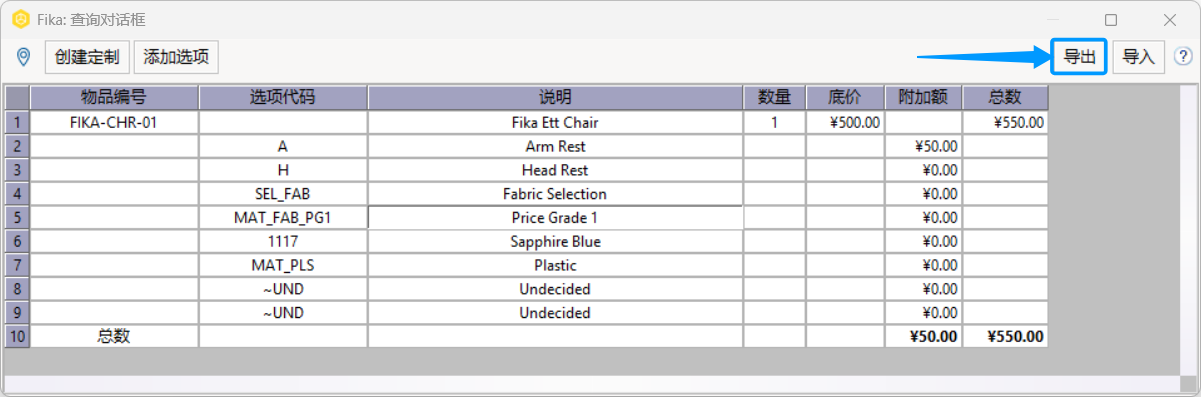Click the 创建定制 button
1201x397 pixels.
[x=88, y=57]
